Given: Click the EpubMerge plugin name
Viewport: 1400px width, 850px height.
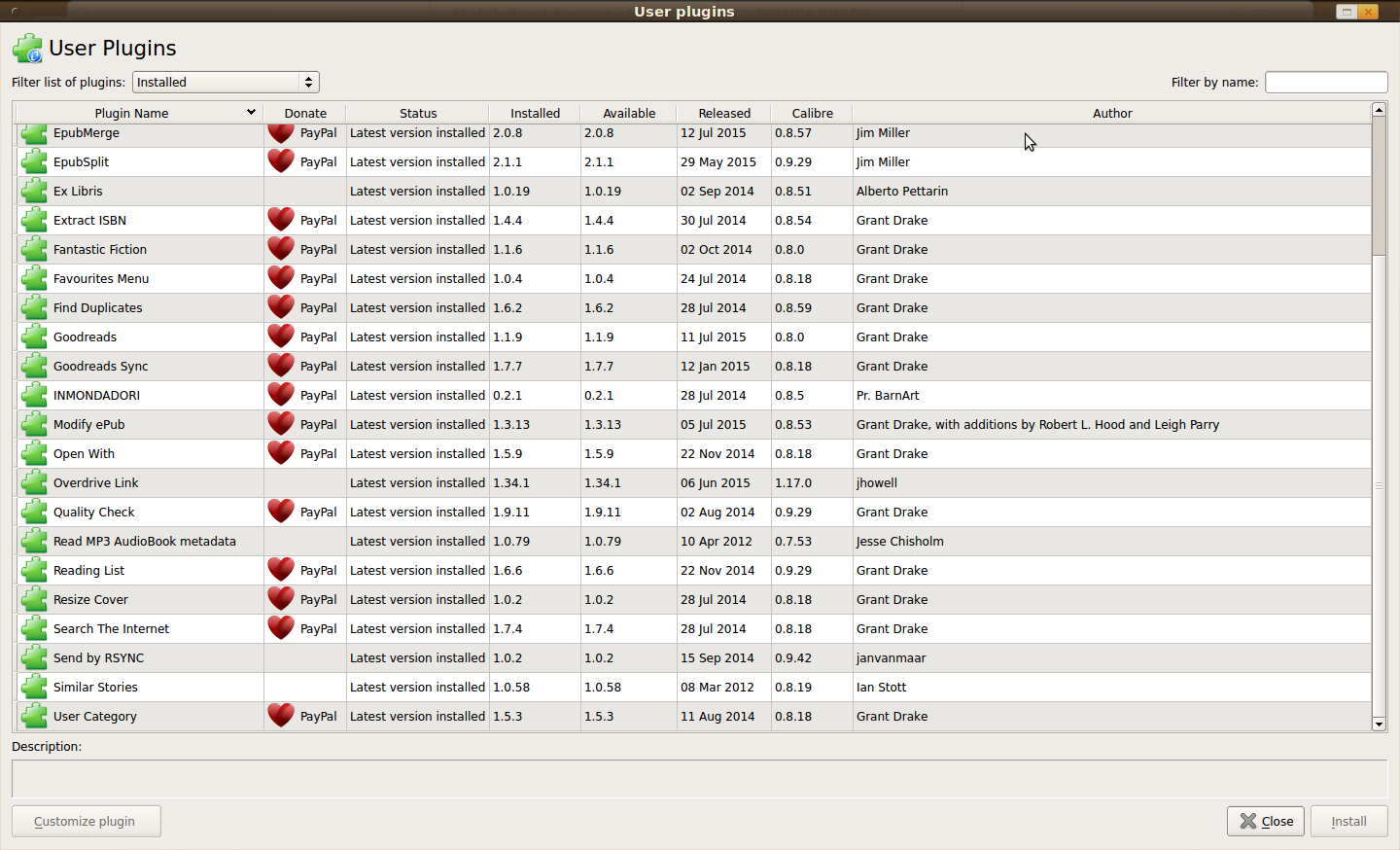Looking at the screenshot, I should coord(87,133).
